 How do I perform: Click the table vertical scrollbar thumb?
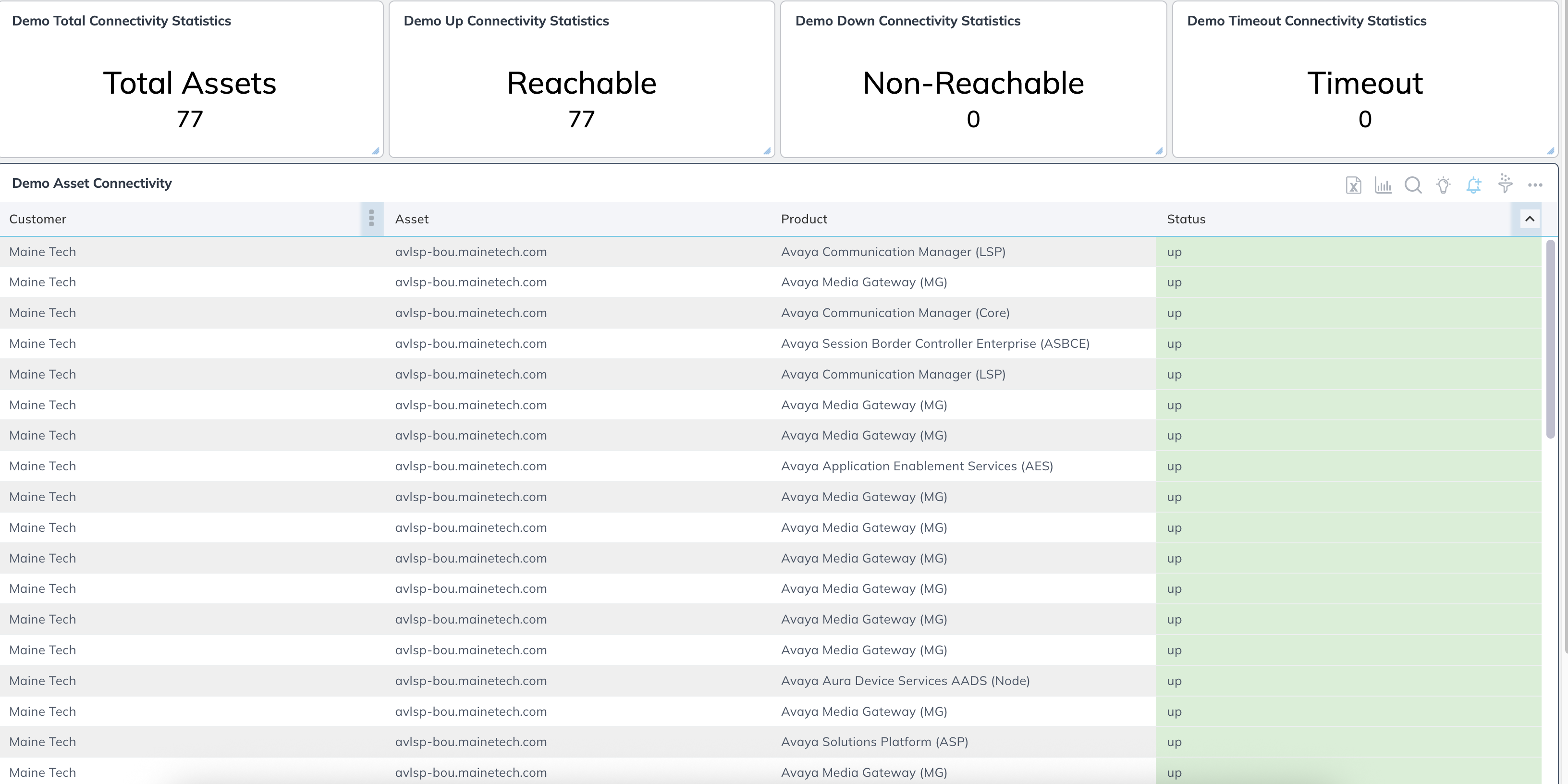point(1550,338)
